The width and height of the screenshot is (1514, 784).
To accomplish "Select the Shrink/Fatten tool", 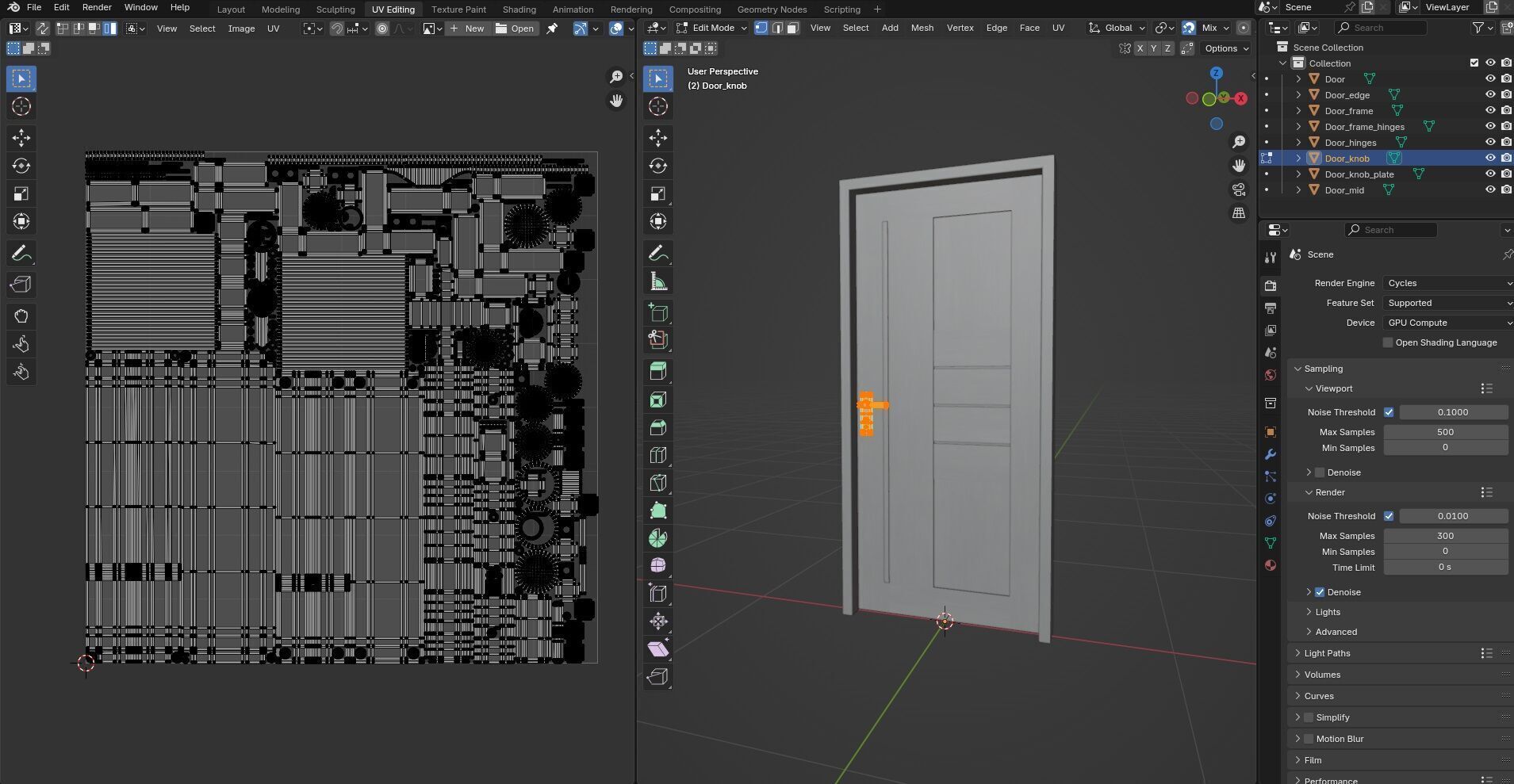I will click(658, 621).
